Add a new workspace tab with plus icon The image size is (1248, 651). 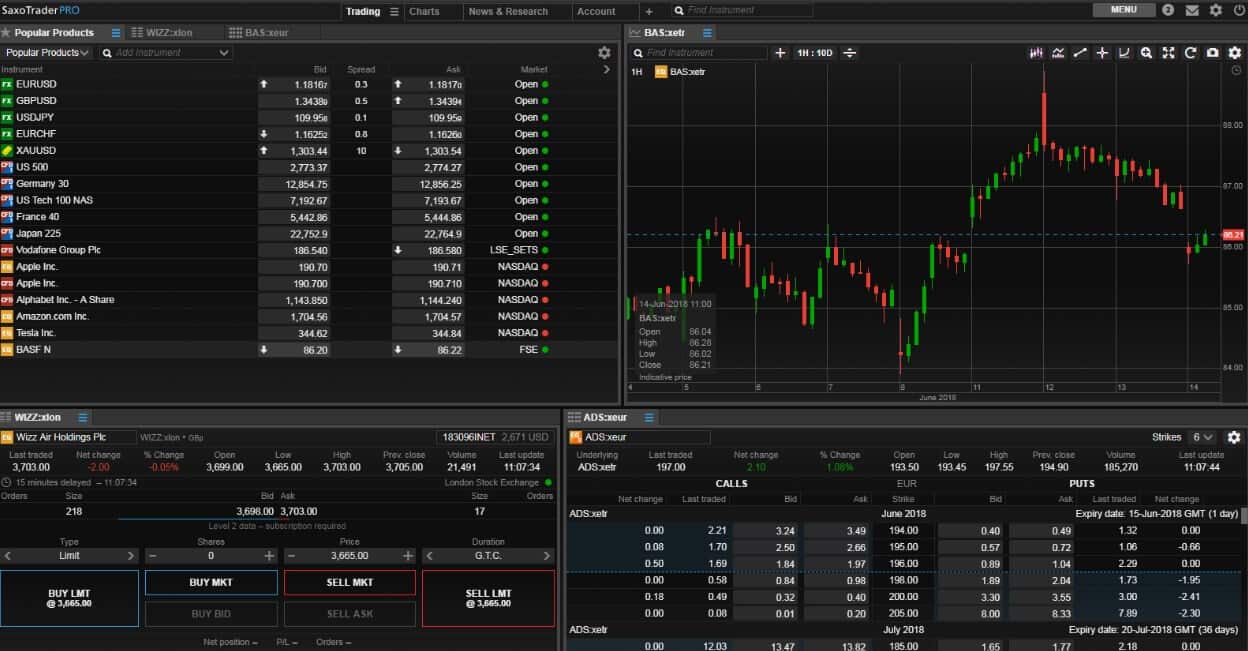[648, 11]
